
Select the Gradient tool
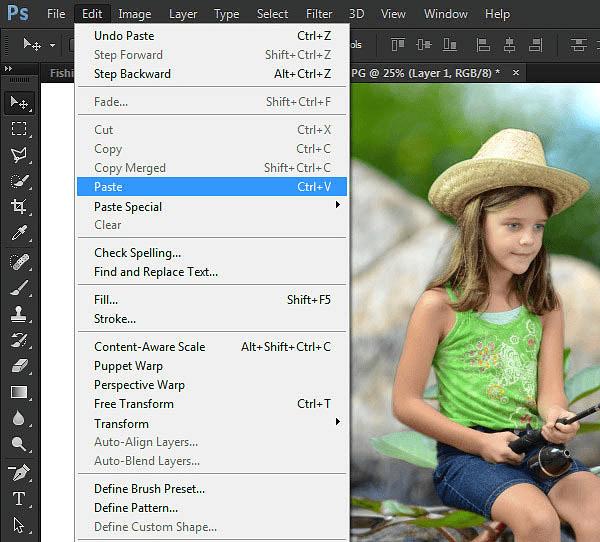(x=19, y=392)
